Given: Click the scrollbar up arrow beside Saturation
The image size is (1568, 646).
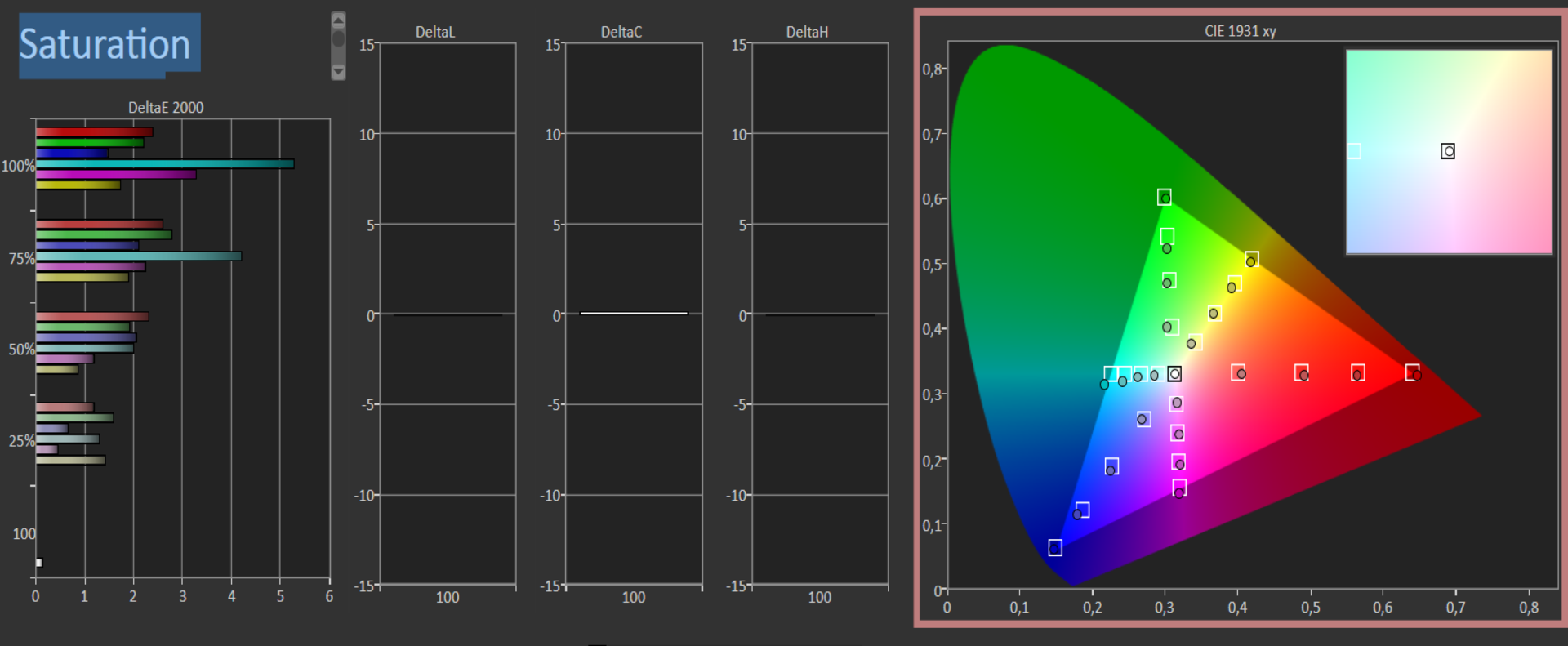Looking at the screenshot, I should click(x=338, y=20).
